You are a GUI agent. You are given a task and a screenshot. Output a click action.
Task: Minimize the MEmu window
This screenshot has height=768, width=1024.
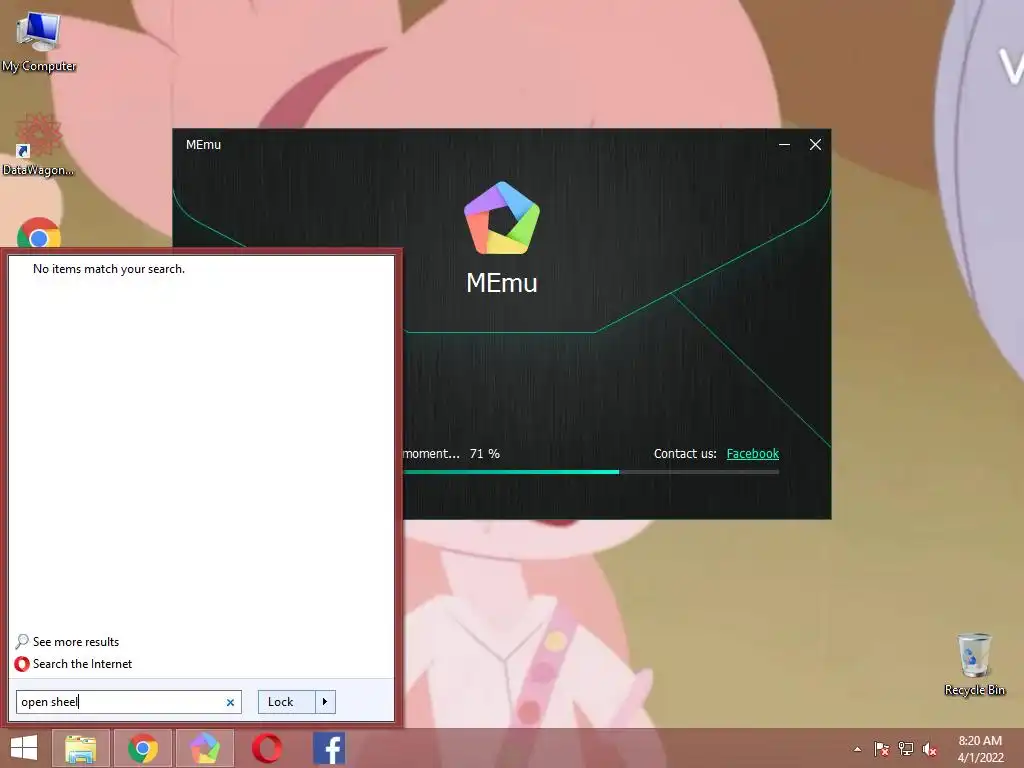click(x=784, y=145)
